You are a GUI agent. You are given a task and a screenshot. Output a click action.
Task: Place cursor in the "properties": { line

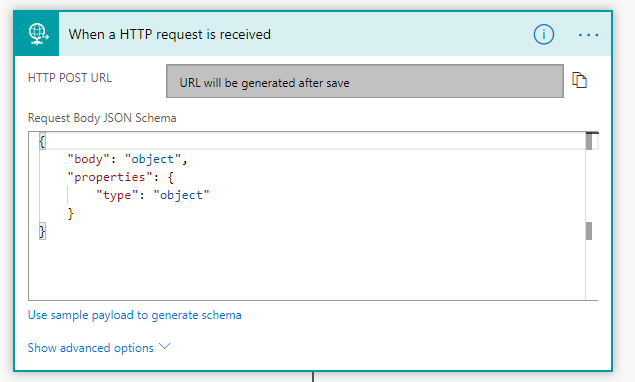pos(121,177)
